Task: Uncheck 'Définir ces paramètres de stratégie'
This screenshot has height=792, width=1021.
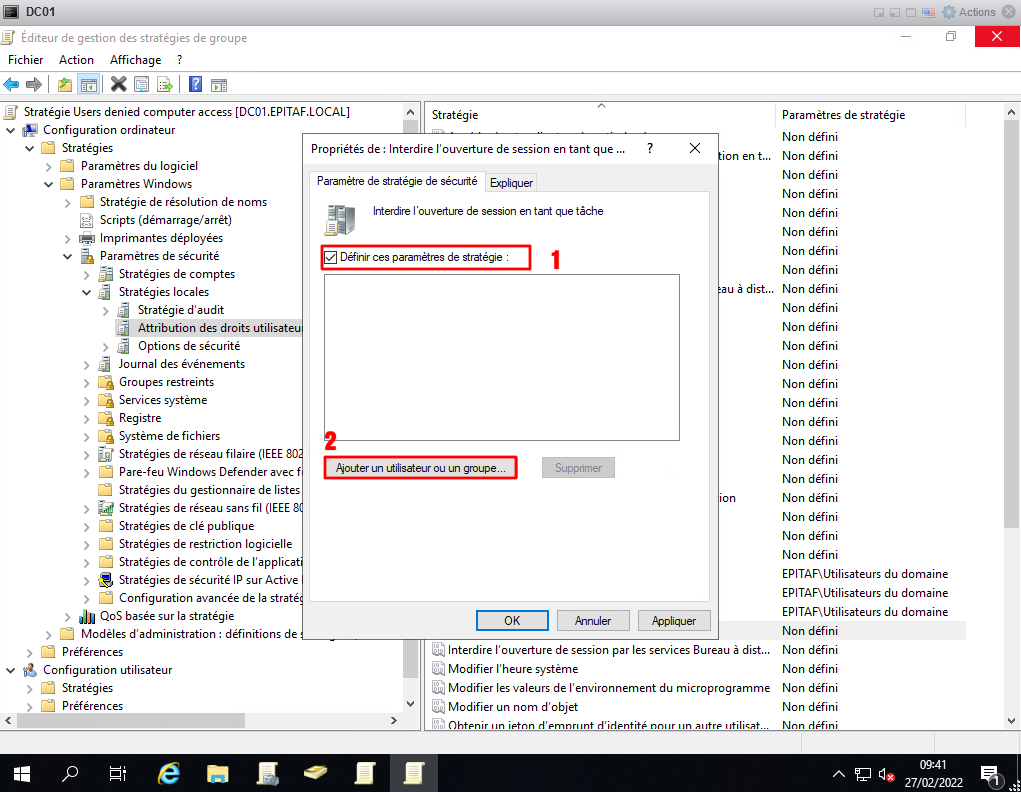Action: tap(330, 257)
